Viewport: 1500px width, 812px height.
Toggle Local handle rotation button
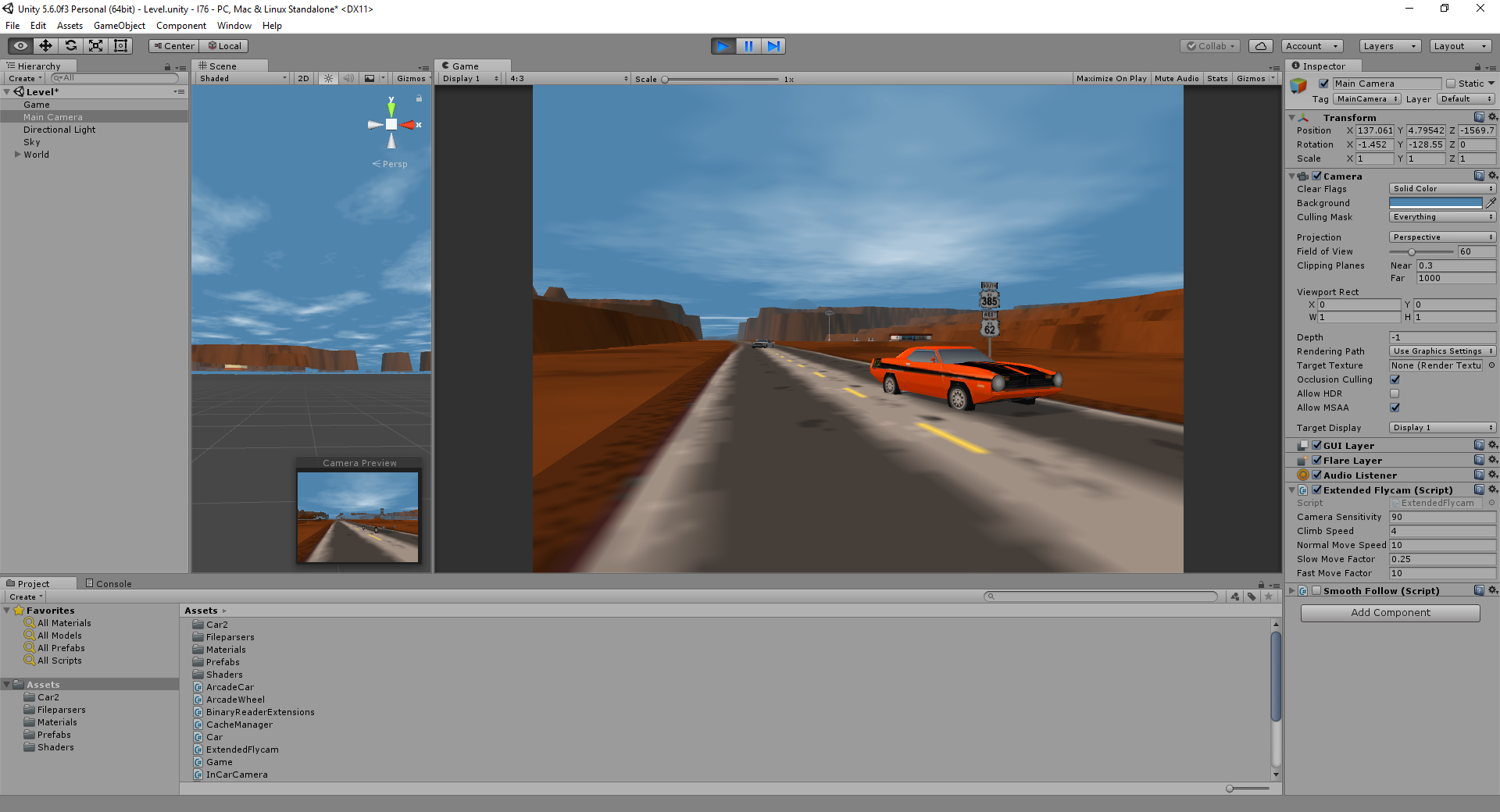pos(224,46)
